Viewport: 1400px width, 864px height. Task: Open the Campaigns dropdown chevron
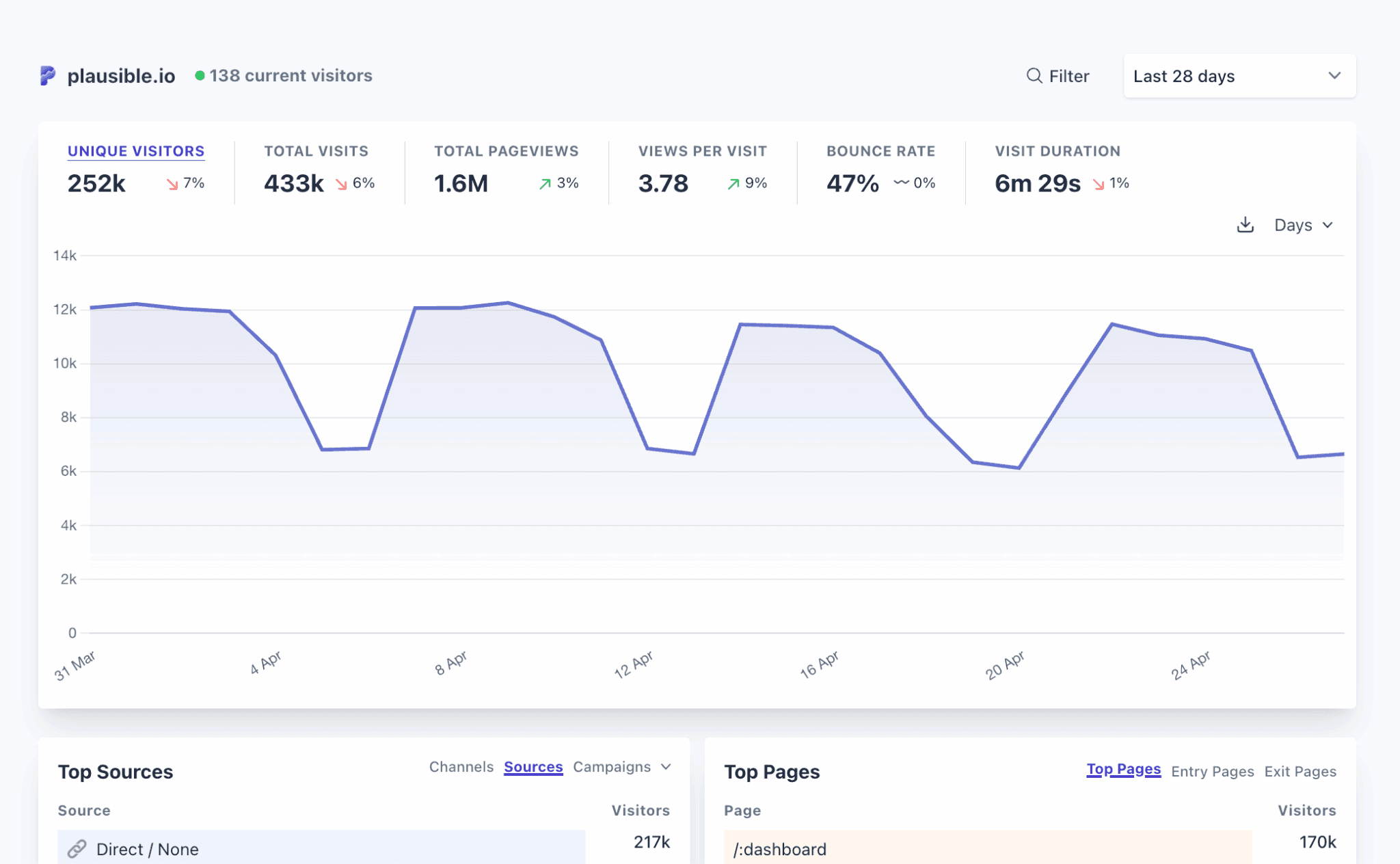tap(666, 767)
